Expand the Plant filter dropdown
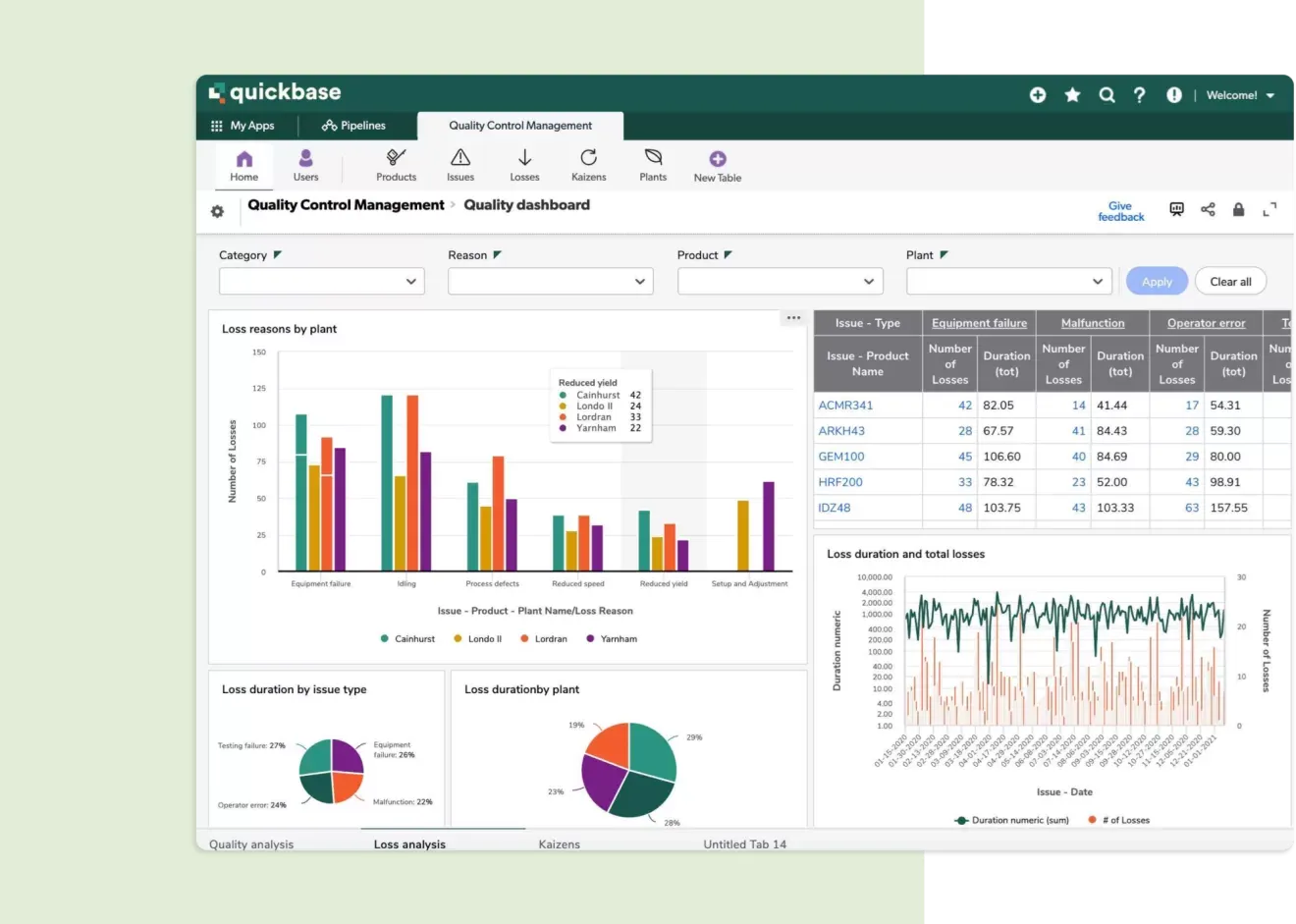This screenshot has height=924, width=1296. [1008, 281]
